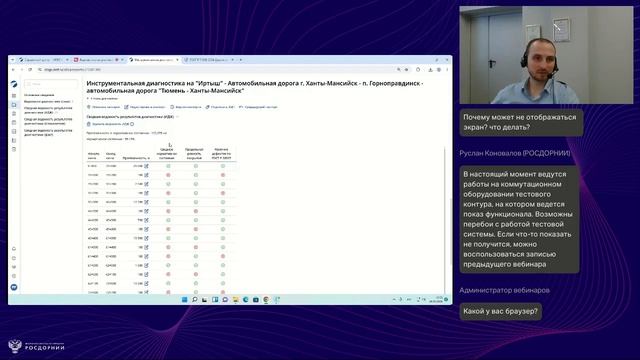
Task: Click the 'Протяженность, м' column header
Action: click(x=136, y=158)
